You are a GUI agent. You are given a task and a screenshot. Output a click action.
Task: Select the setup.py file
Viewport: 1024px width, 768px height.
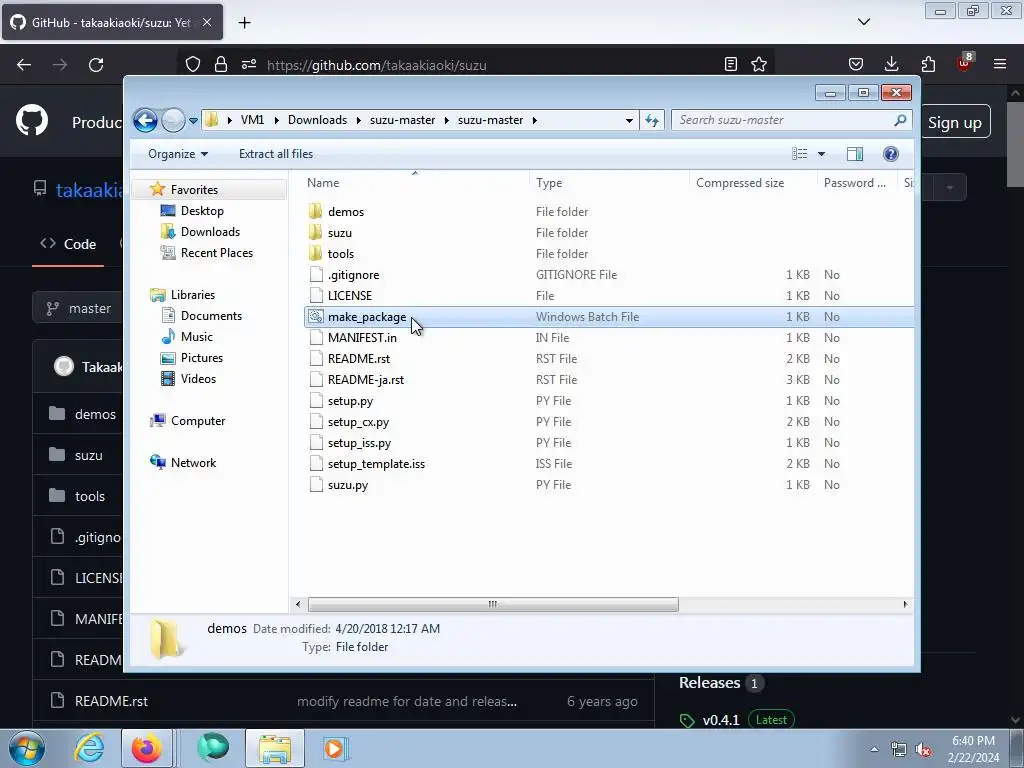pos(350,401)
